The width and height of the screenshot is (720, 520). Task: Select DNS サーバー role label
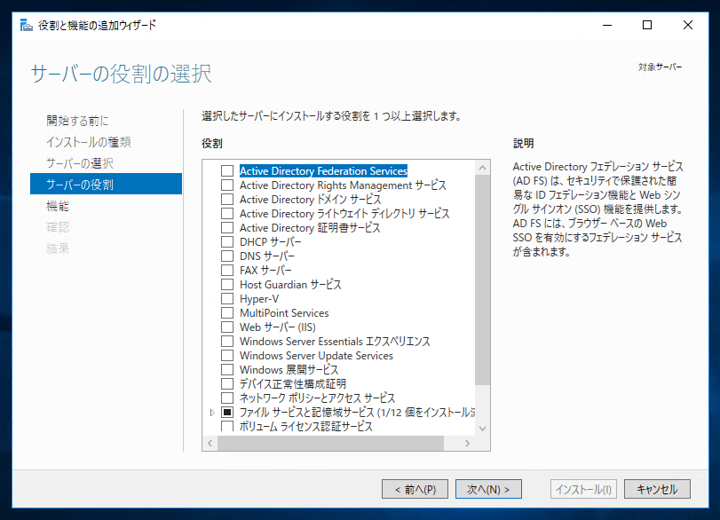click(267, 256)
